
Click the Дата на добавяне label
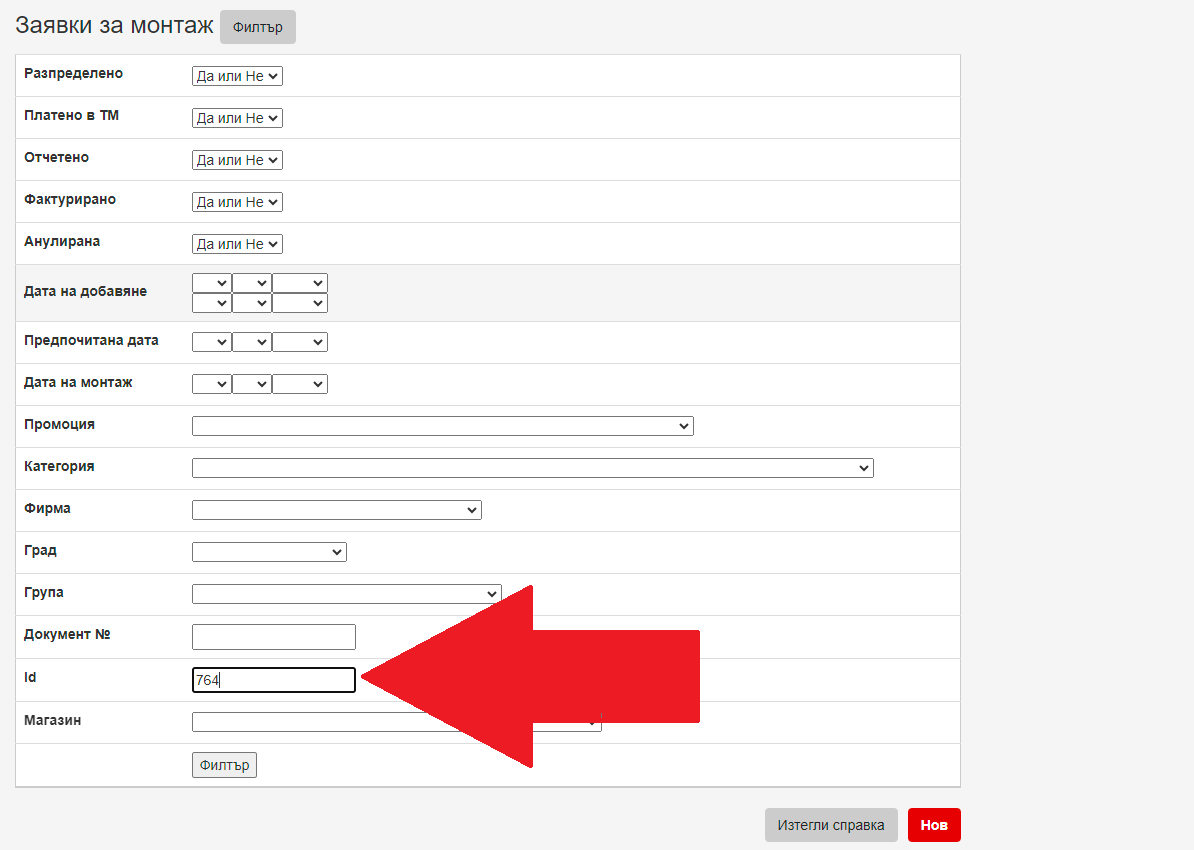(85, 291)
